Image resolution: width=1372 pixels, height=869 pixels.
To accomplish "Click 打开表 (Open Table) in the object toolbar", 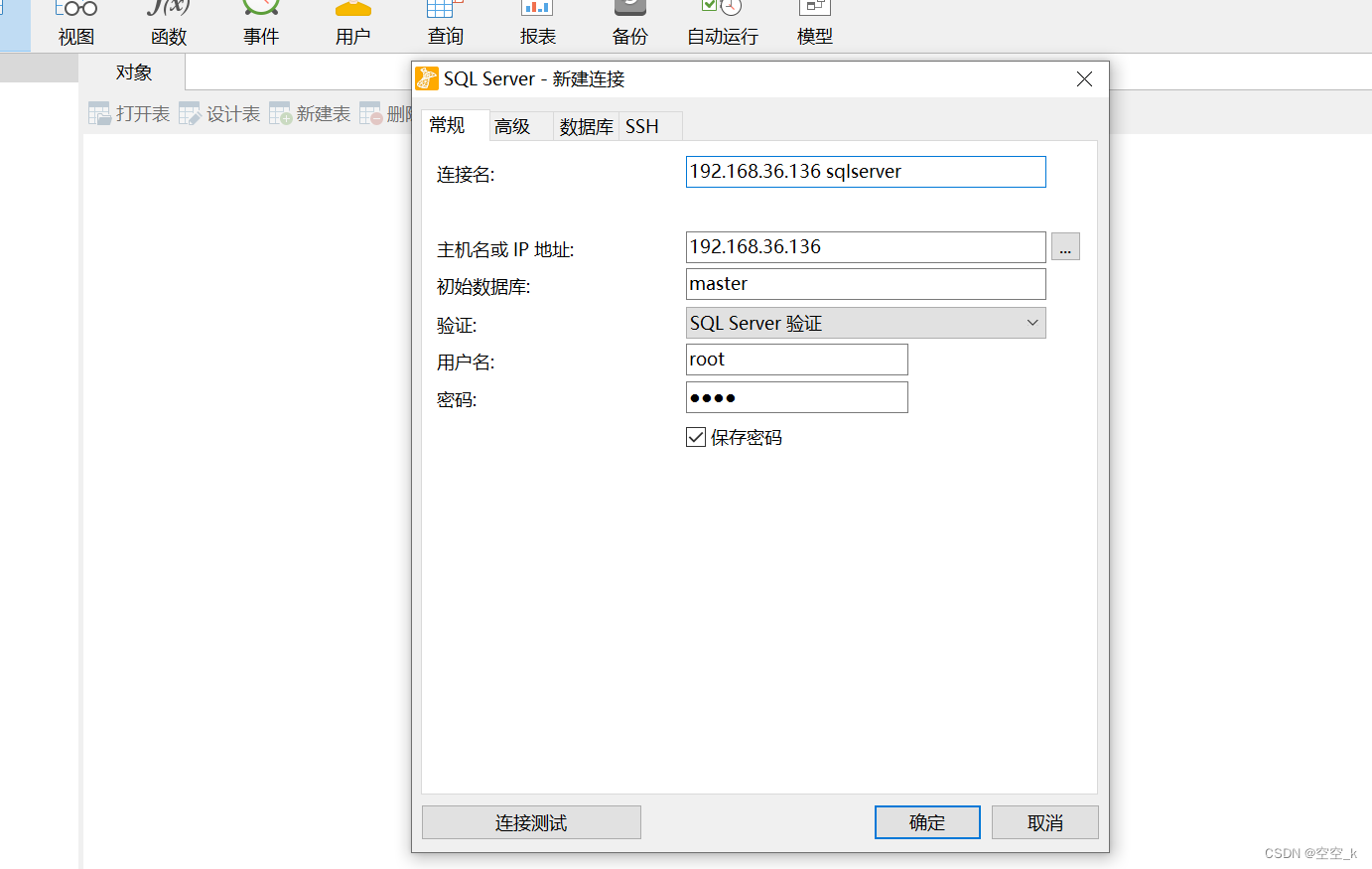I will (x=129, y=114).
